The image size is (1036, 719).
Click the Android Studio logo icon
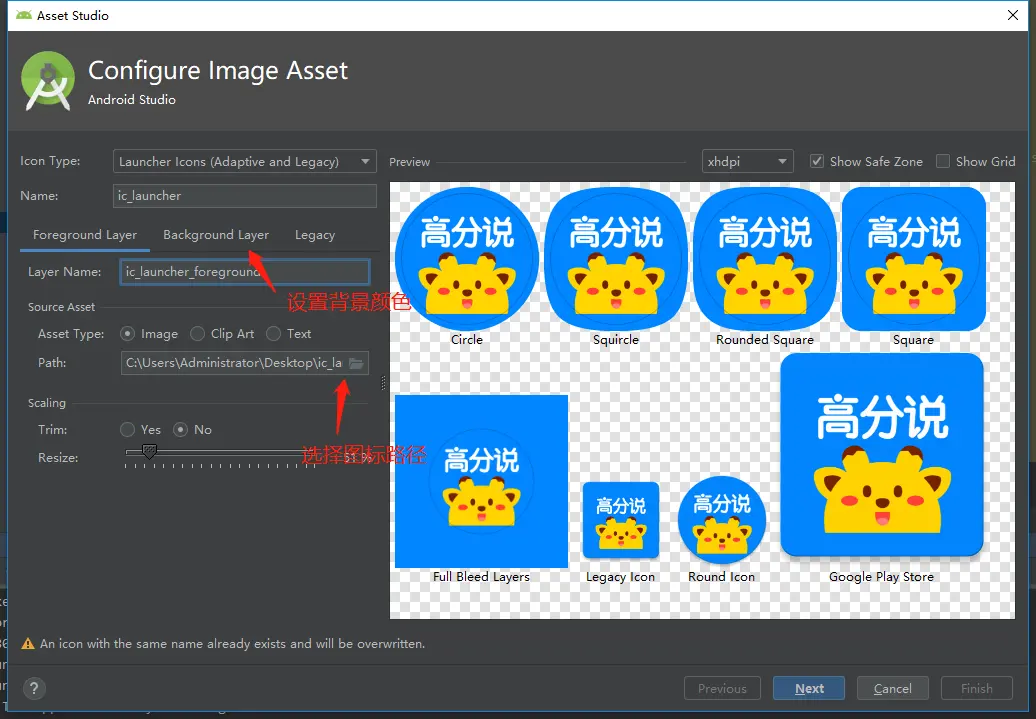48,81
